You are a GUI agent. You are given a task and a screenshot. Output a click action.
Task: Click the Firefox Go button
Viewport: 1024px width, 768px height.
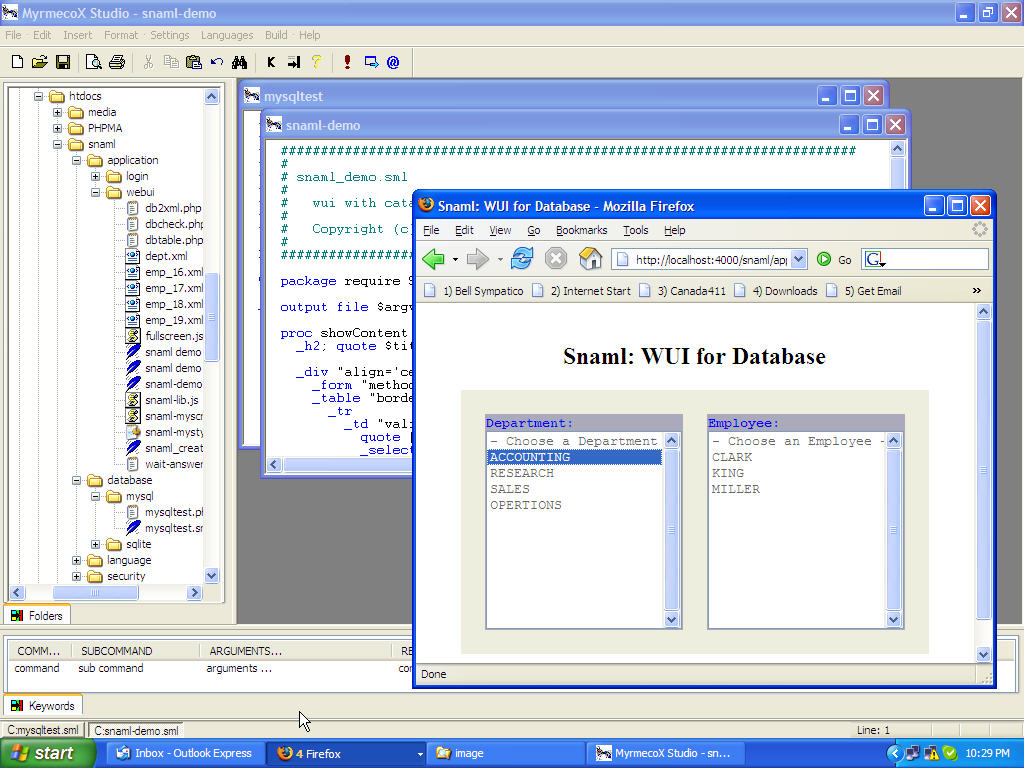tap(835, 260)
